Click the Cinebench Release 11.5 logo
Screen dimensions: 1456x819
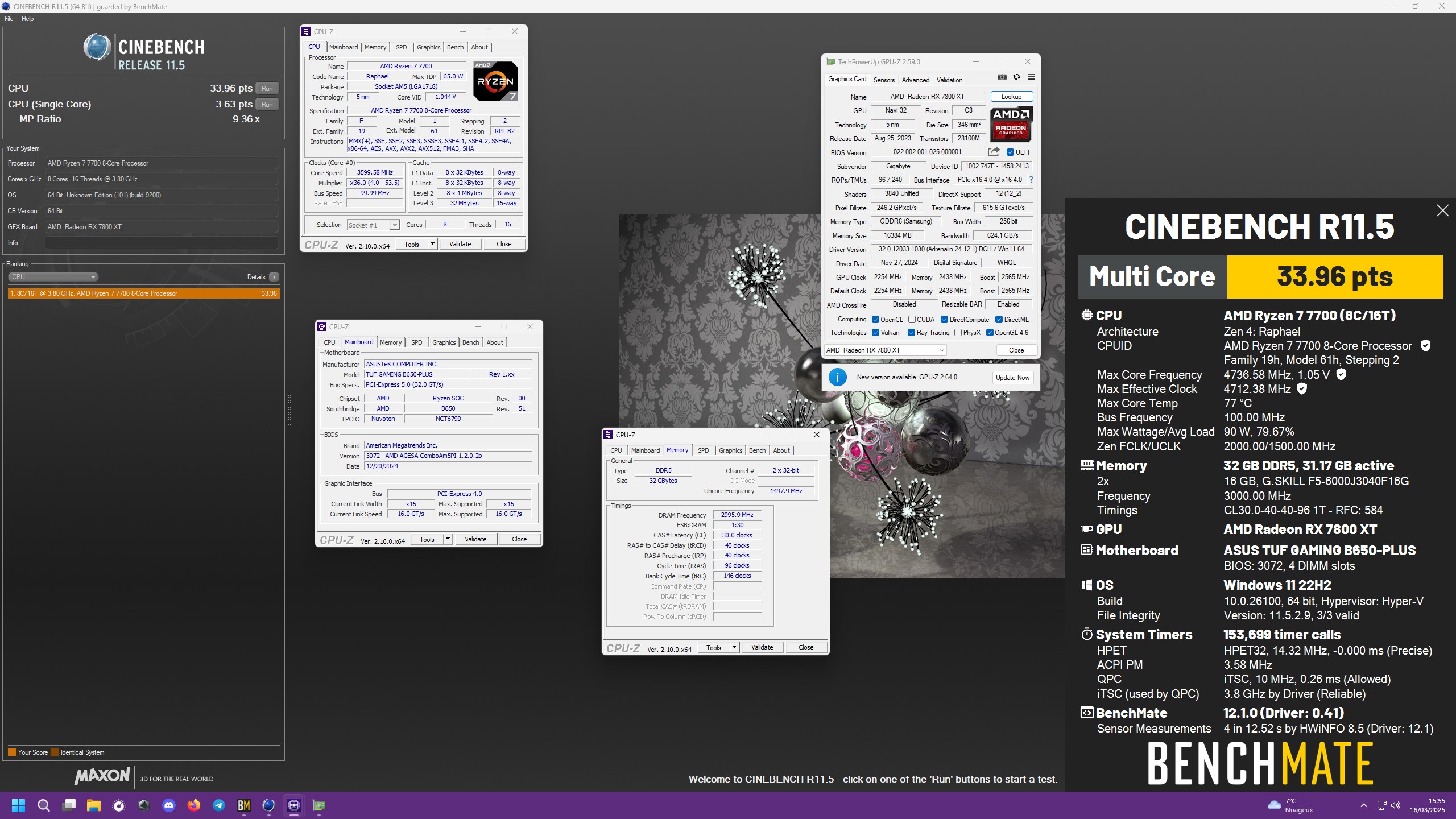[x=144, y=52]
